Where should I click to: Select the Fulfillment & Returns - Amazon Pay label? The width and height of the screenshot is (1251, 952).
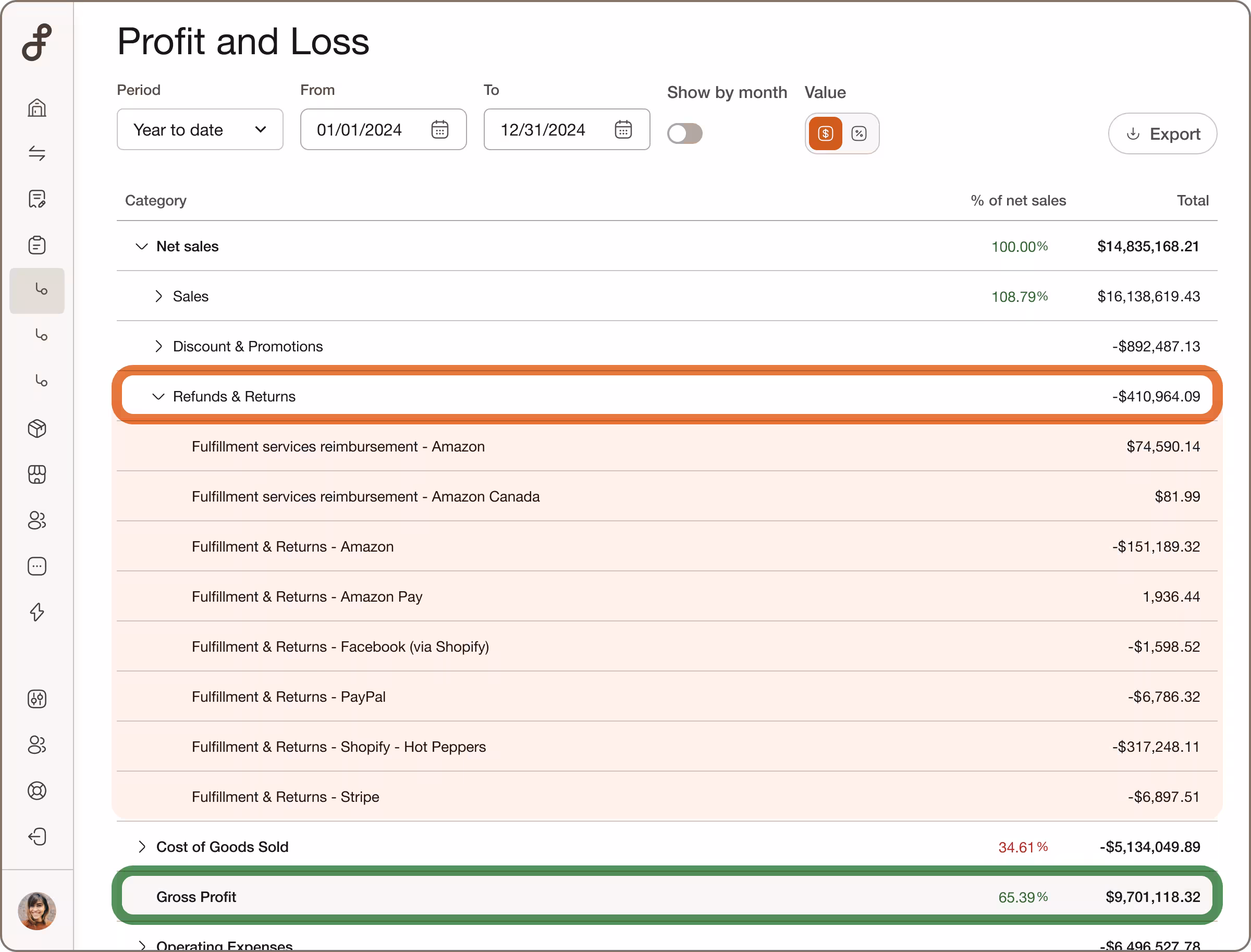pos(307,597)
